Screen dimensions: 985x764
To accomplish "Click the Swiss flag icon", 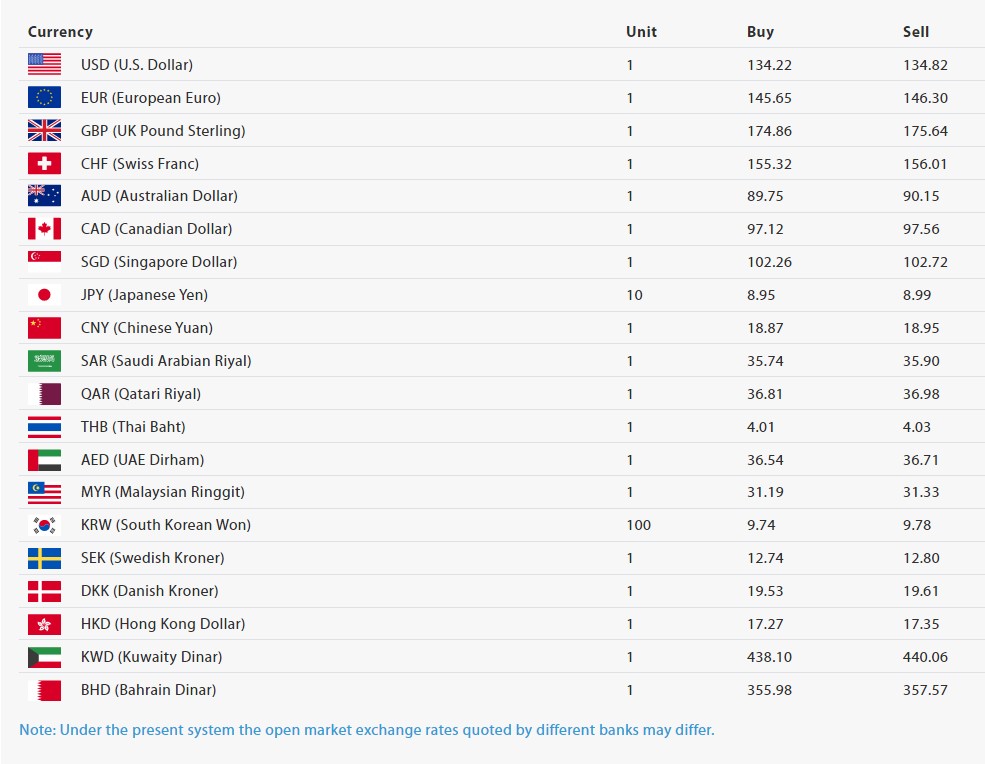I will [x=44, y=164].
